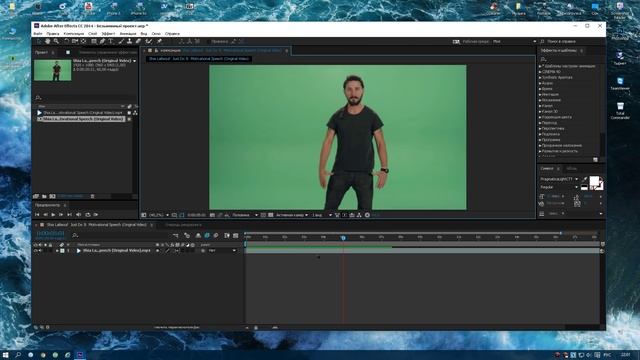The width and height of the screenshot is (640, 360).
Task: Select the Roto Brush tool
Action: [x=149, y=41]
